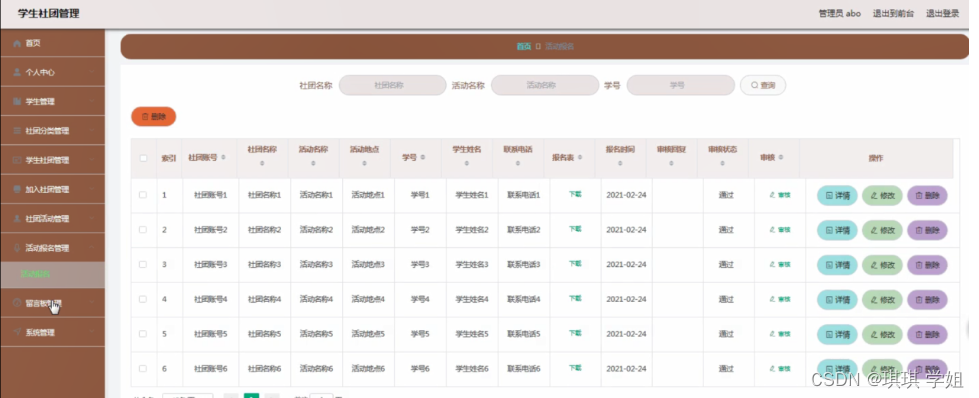Click the purple 删除 button in row 2

[x=927, y=231]
